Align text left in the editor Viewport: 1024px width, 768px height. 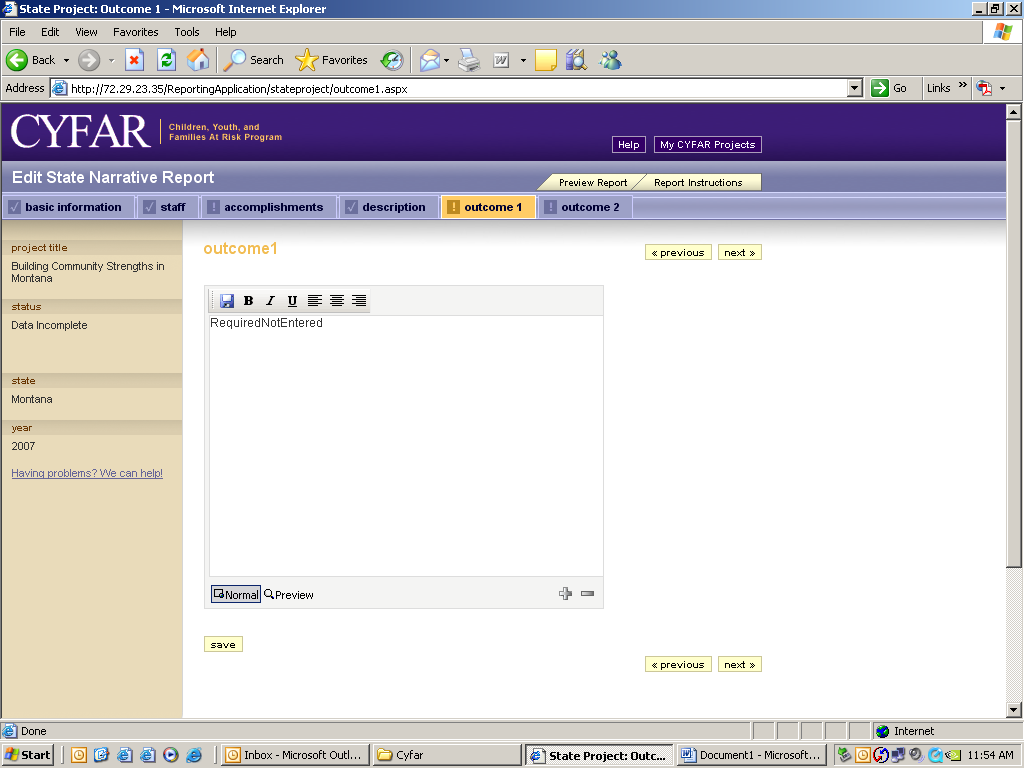coord(315,301)
